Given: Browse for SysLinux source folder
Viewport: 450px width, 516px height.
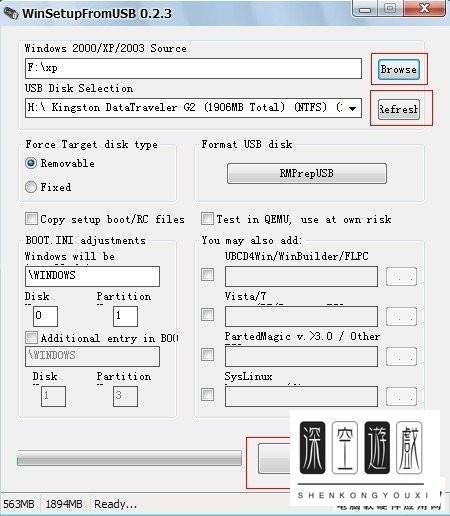Looking at the screenshot, I should click(x=401, y=396).
